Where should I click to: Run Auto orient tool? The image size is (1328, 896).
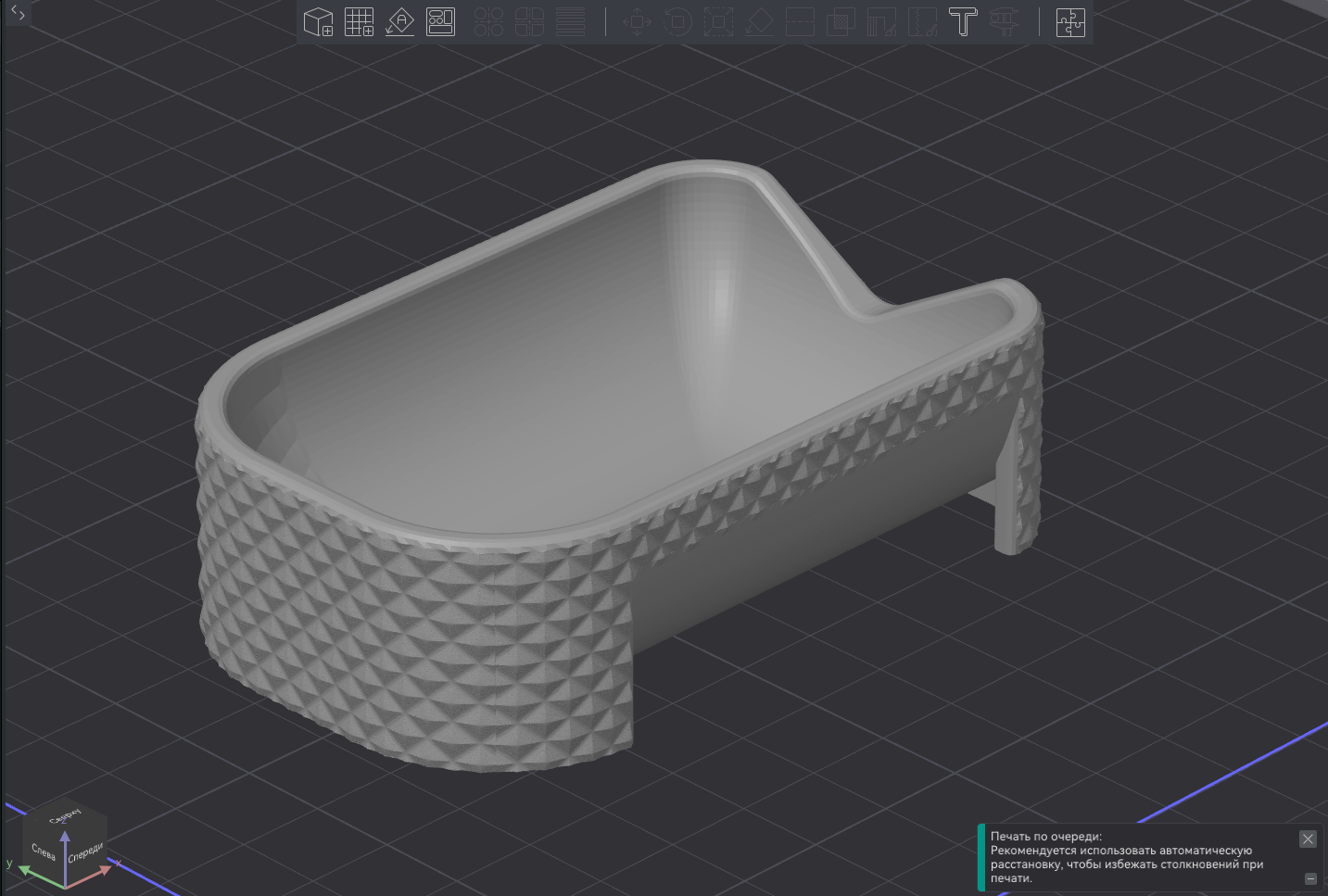click(399, 21)
